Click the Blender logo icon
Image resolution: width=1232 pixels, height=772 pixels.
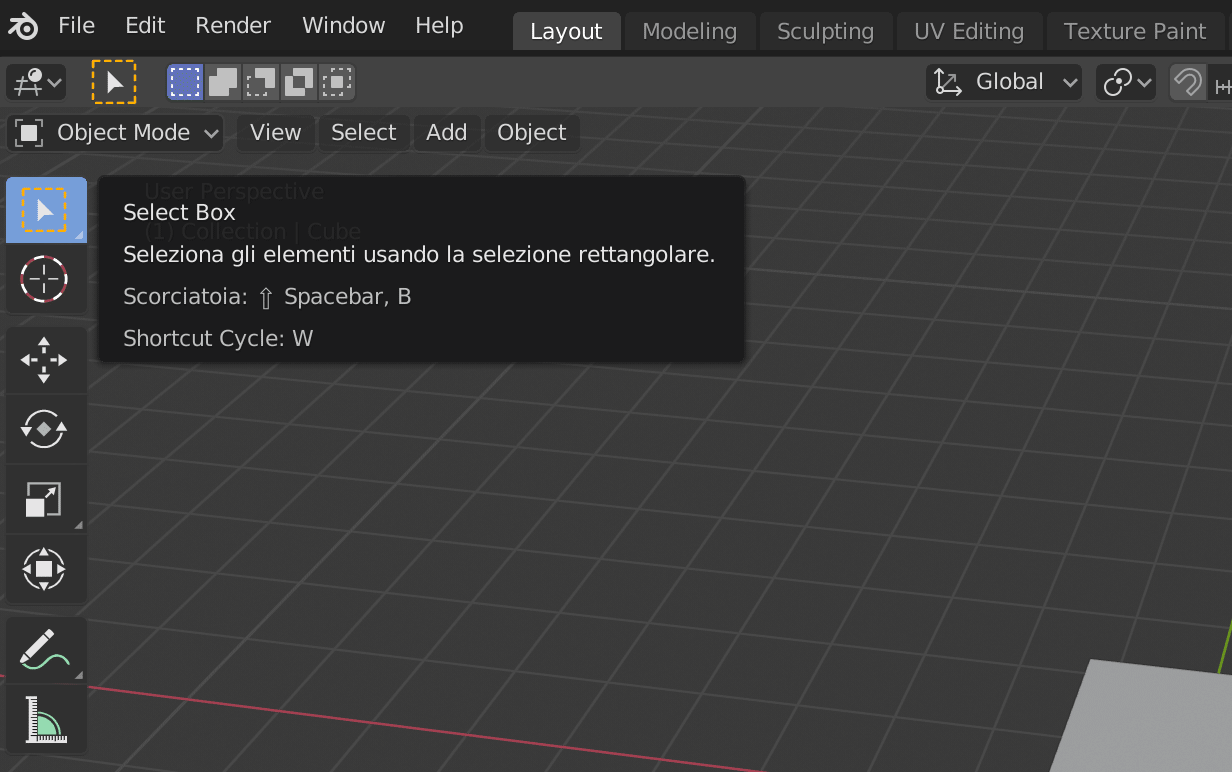click(x=23, y=25)
